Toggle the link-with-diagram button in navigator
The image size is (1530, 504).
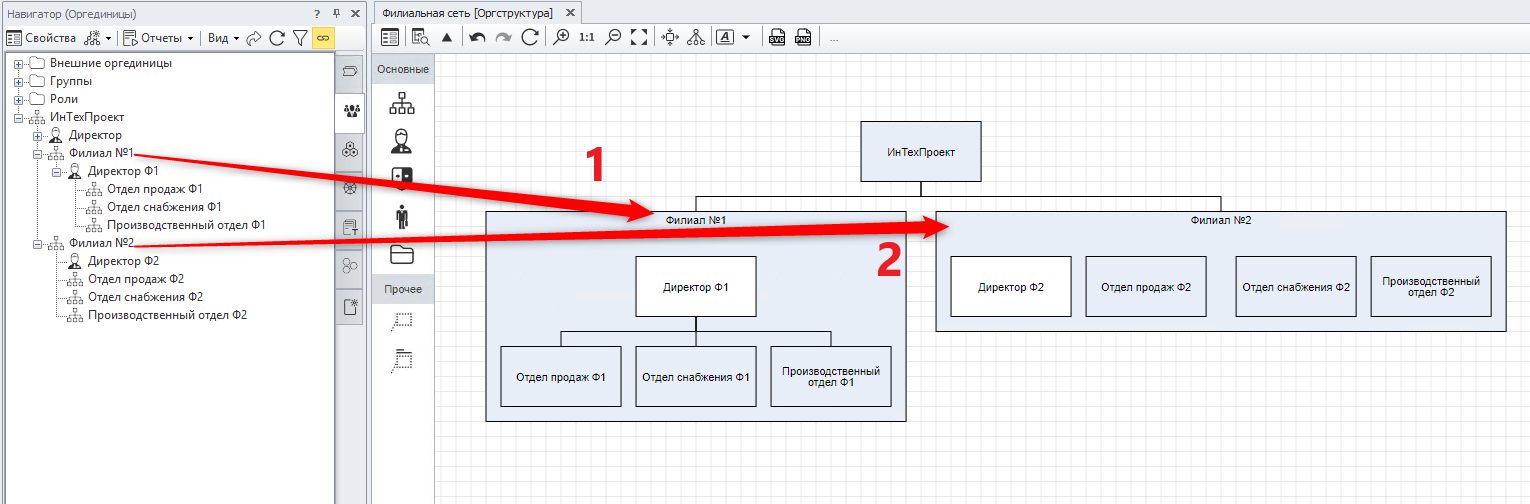323,38
